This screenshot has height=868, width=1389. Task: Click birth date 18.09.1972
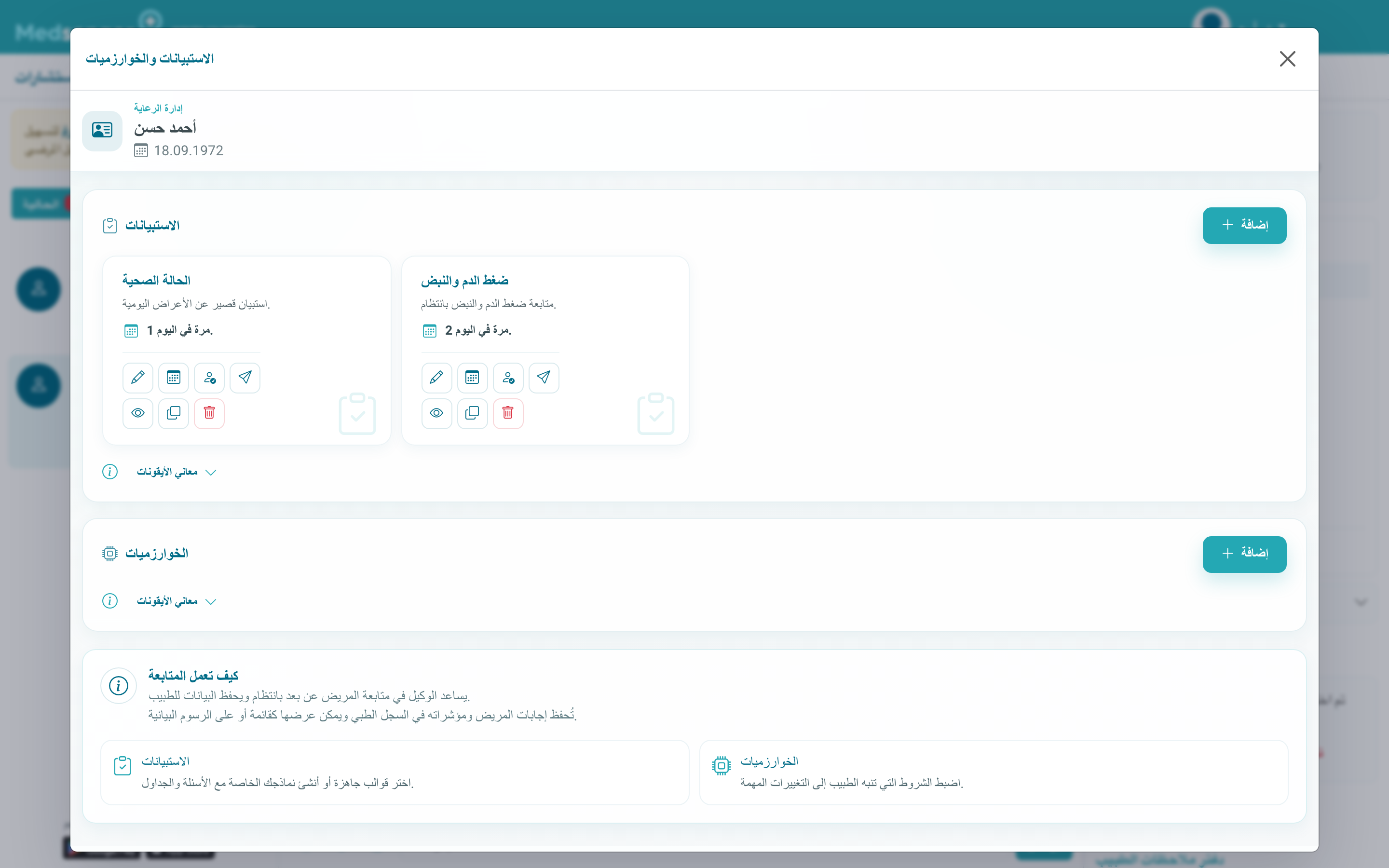(x=188, y=150)
